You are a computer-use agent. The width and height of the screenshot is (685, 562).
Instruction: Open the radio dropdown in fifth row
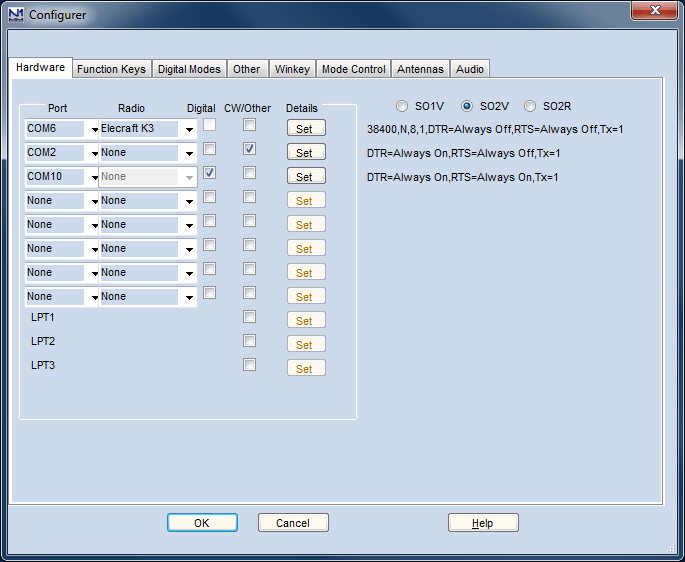click(189, 225)
